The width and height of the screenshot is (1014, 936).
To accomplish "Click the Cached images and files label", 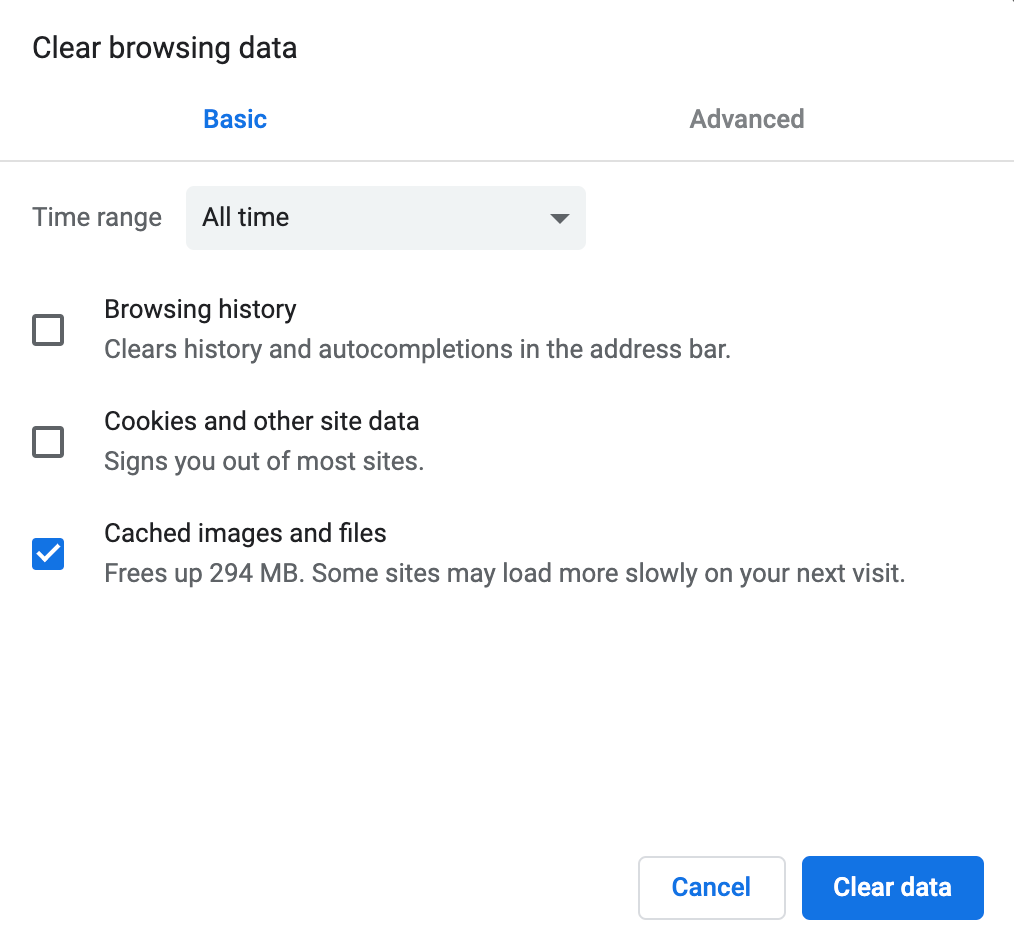I will [245, 534].
